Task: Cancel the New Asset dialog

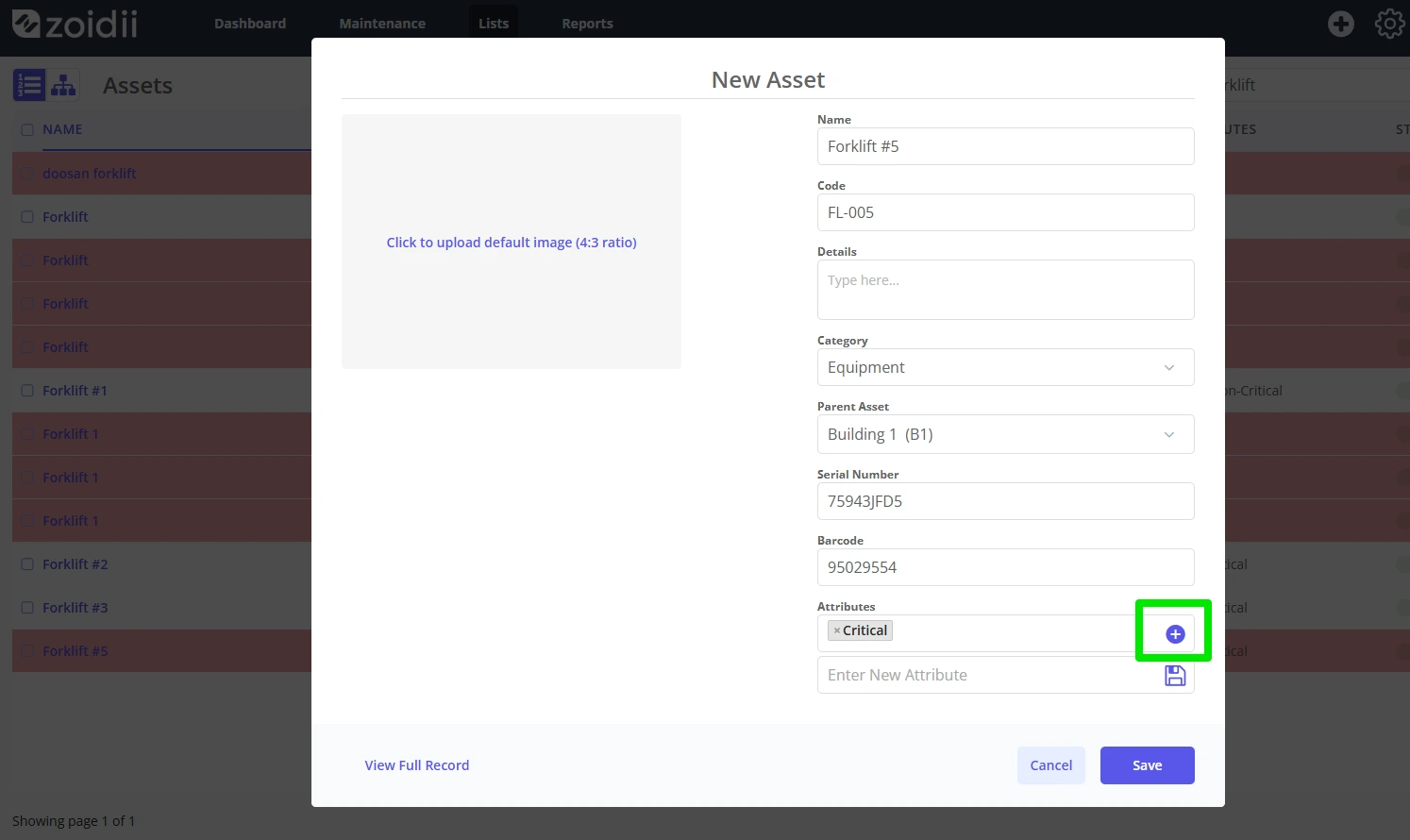Action: pos(1050,765)
